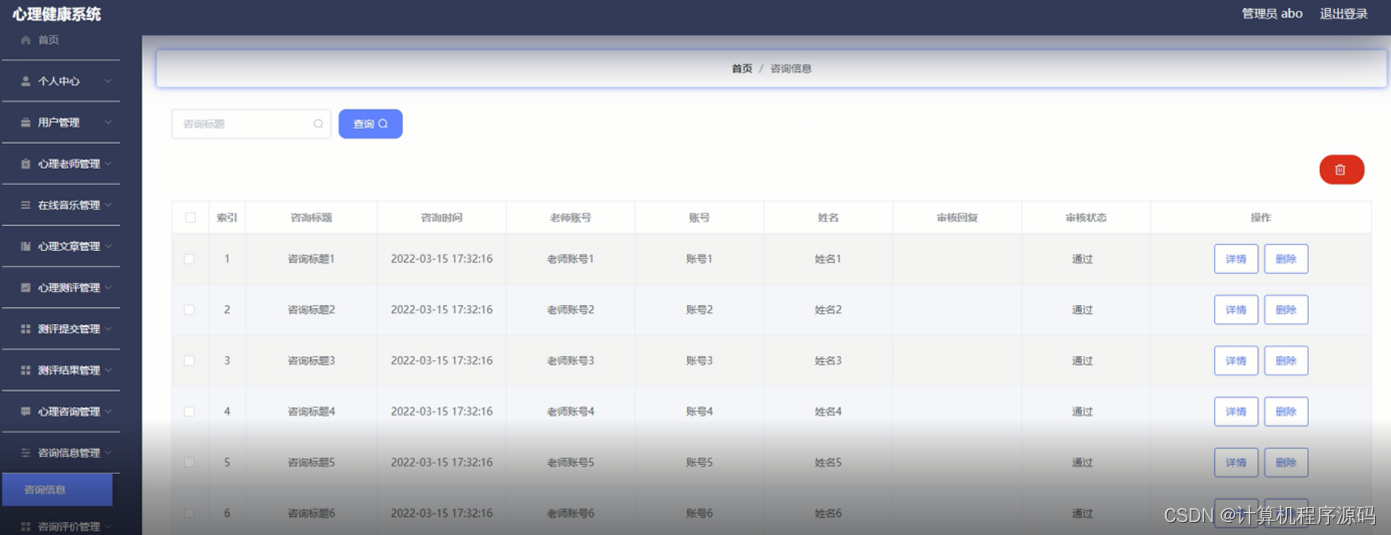Image resolution: width=1391 pixels, height=535 pixels.
Task: Click the chat icon for 心理咨询管理
Action: tap(26, 411)
